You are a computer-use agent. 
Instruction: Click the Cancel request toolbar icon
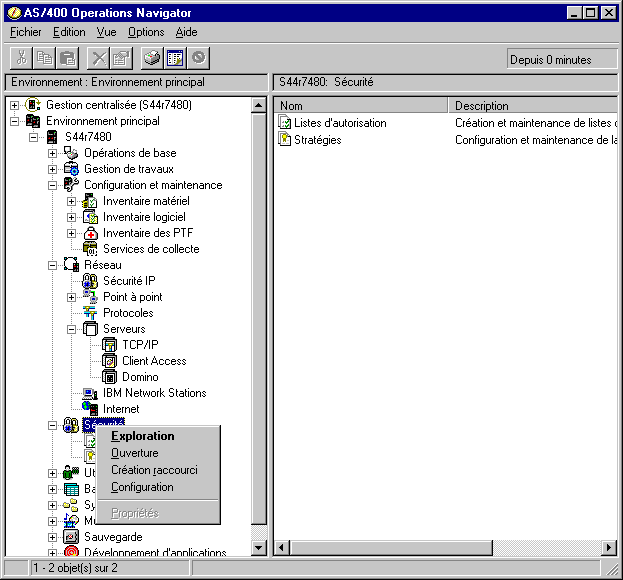[x=199, y=58]
